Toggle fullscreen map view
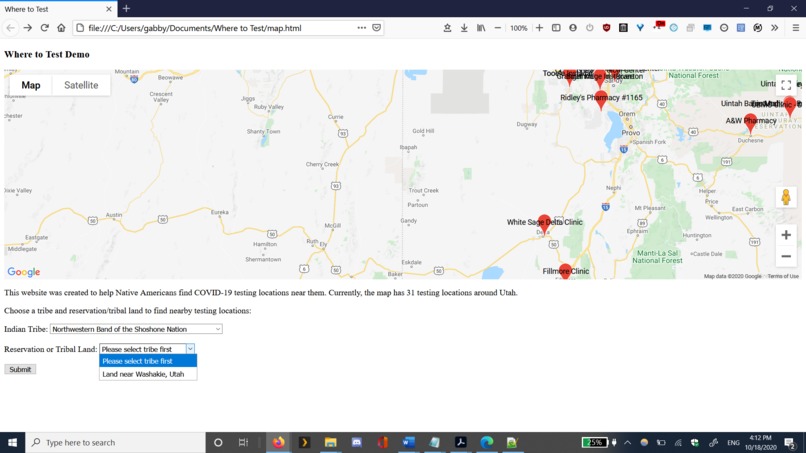The width and height of the screenshot is (806, 453). [786, 85]
